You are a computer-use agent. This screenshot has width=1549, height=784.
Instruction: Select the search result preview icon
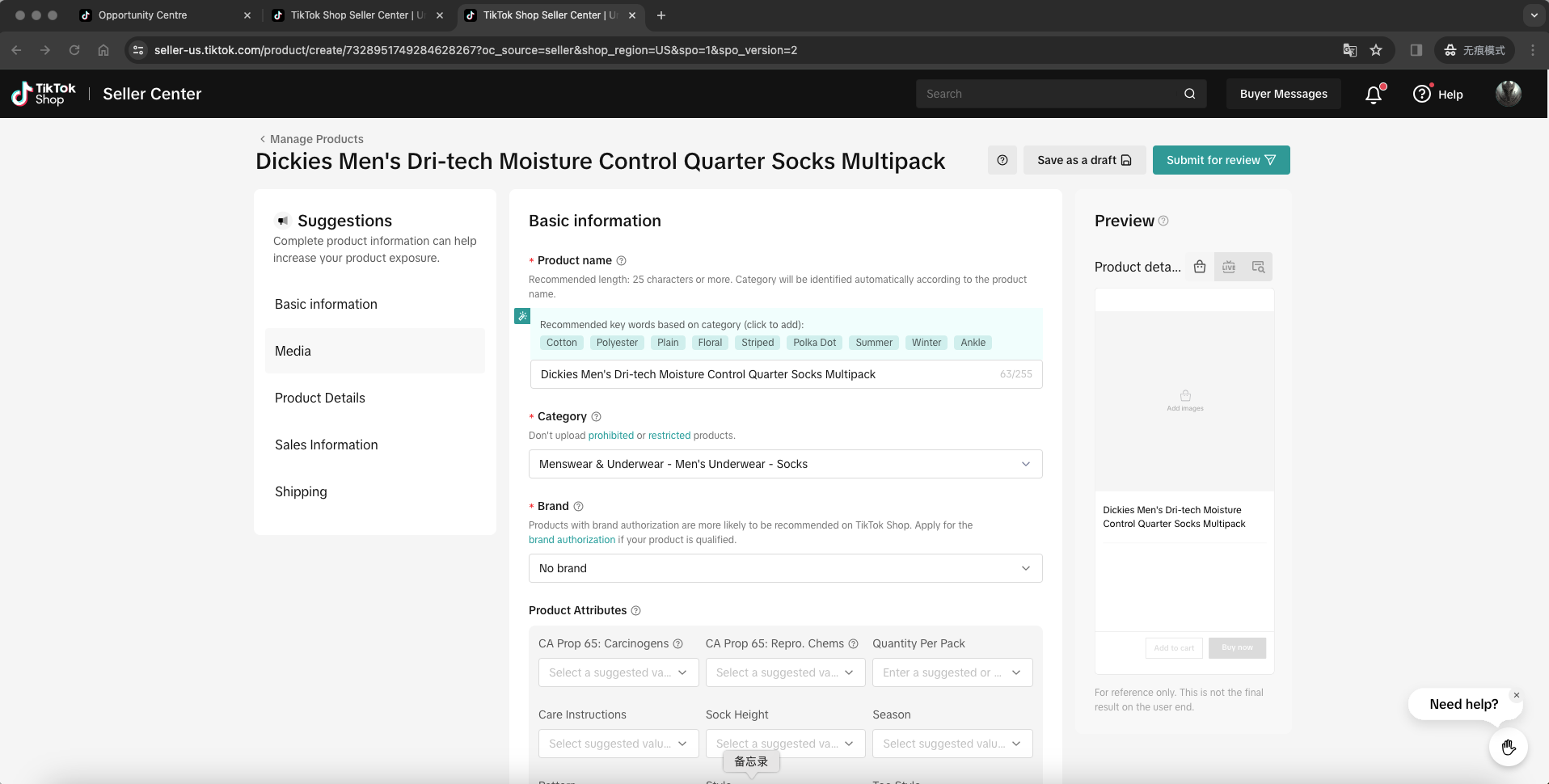coord(1258,267)
